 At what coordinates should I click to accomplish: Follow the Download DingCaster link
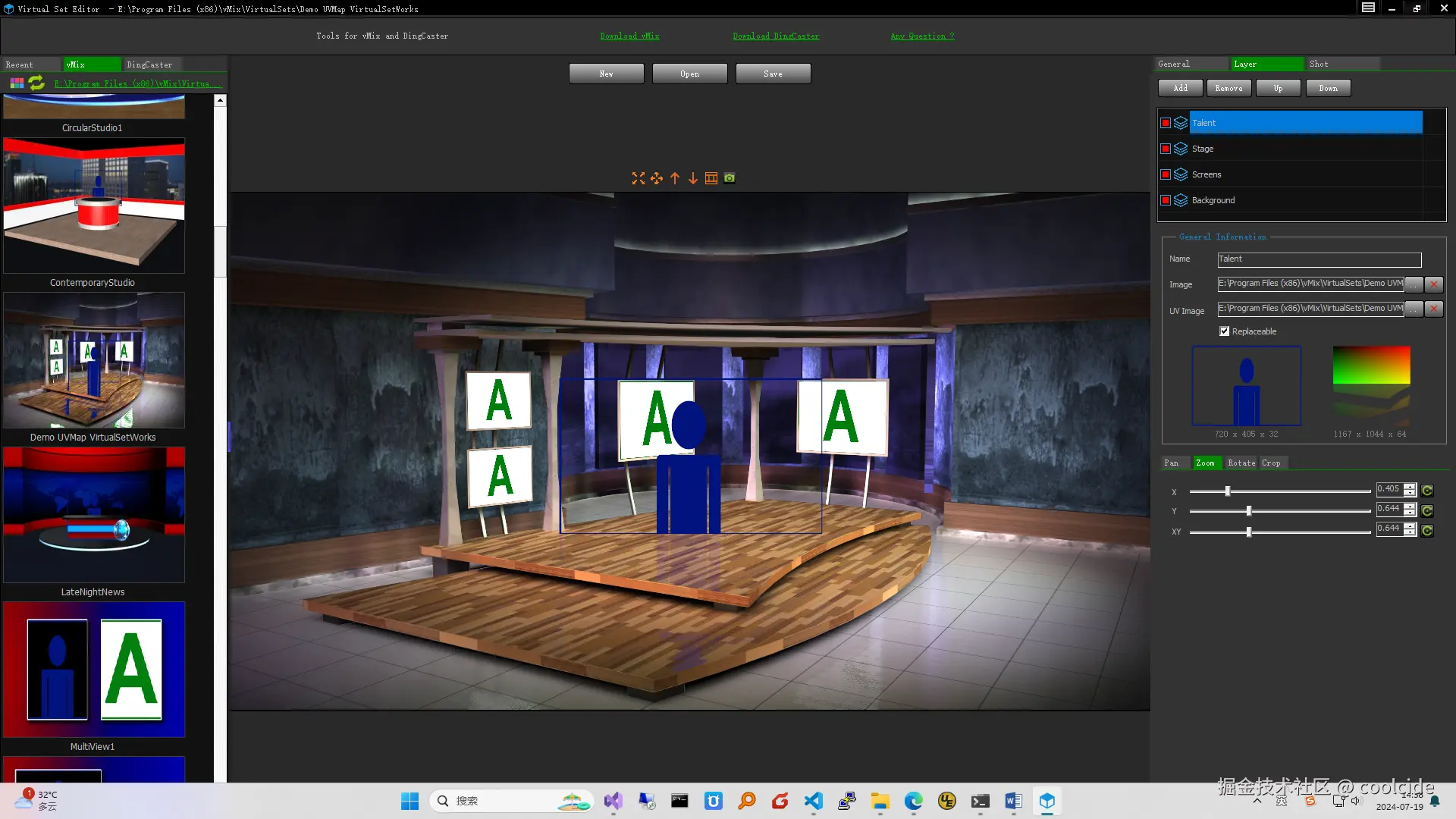(x=776, y=36)
